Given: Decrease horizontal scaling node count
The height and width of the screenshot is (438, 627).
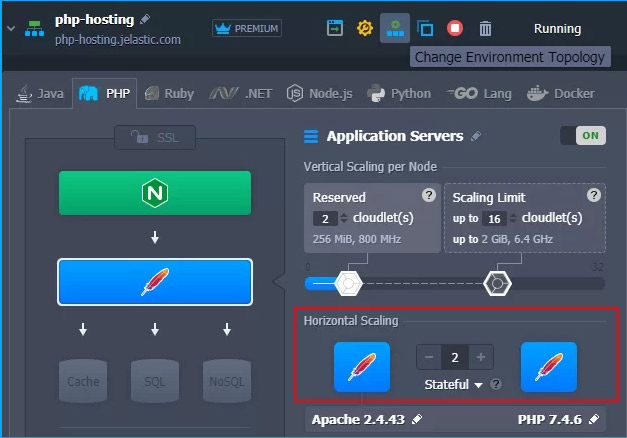Looking at the screenshot, I should 429,357.
